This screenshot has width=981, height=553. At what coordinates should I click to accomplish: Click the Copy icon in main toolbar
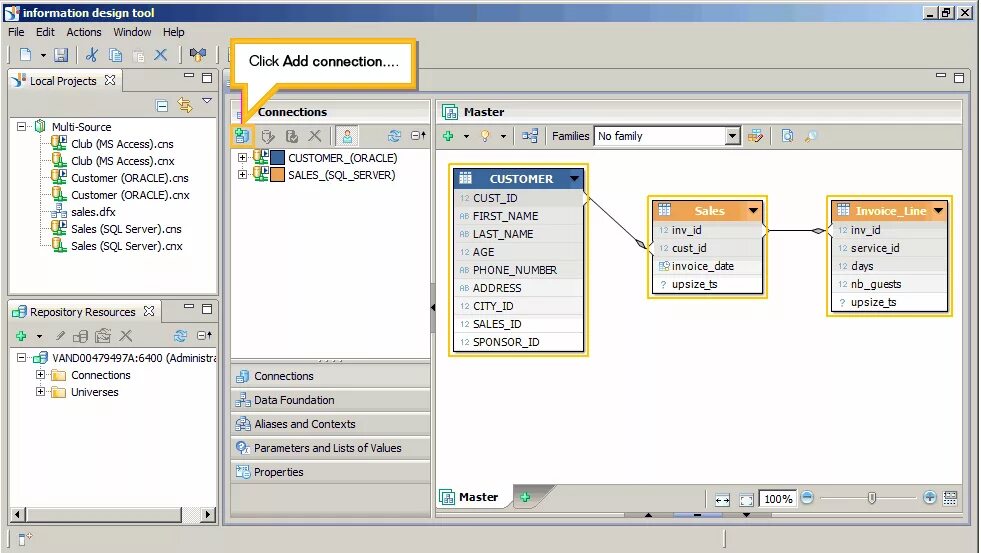[x=115, y=55]
